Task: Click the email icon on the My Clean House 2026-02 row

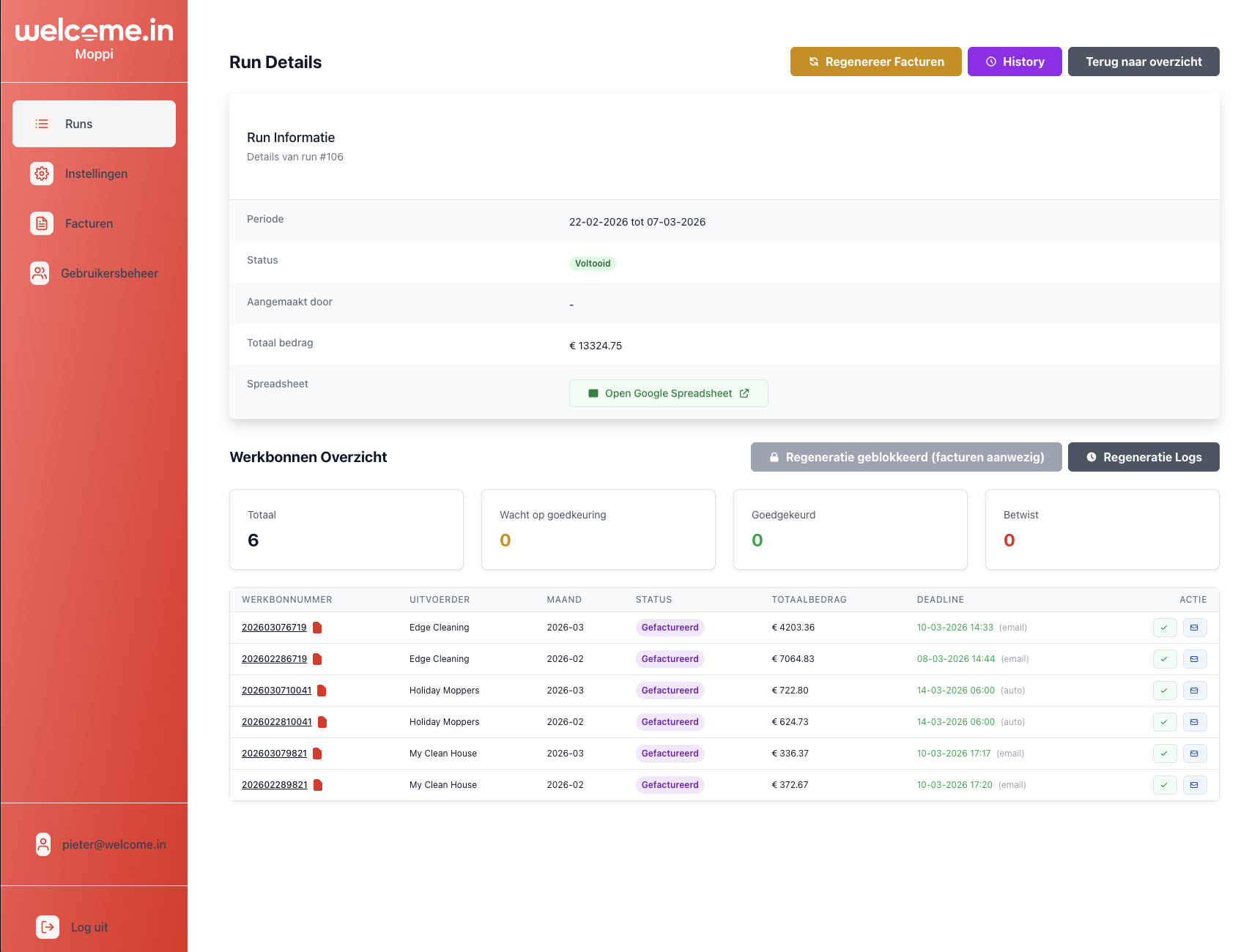Action: click(x=1195, y=784)
